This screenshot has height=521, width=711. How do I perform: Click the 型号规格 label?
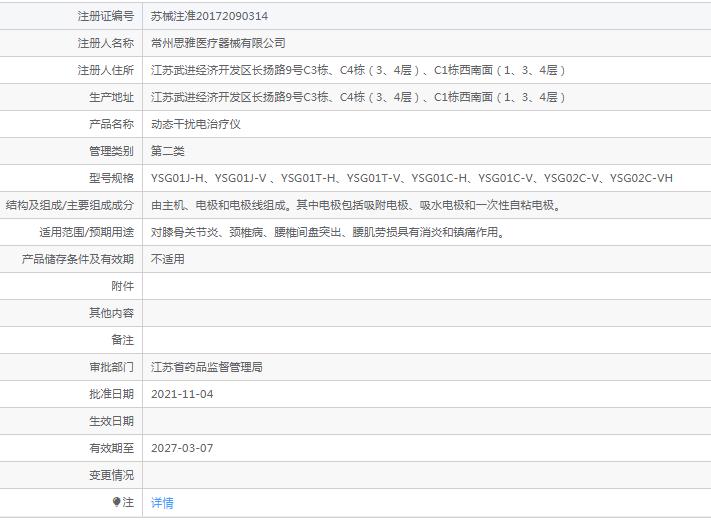click(112, 178)
